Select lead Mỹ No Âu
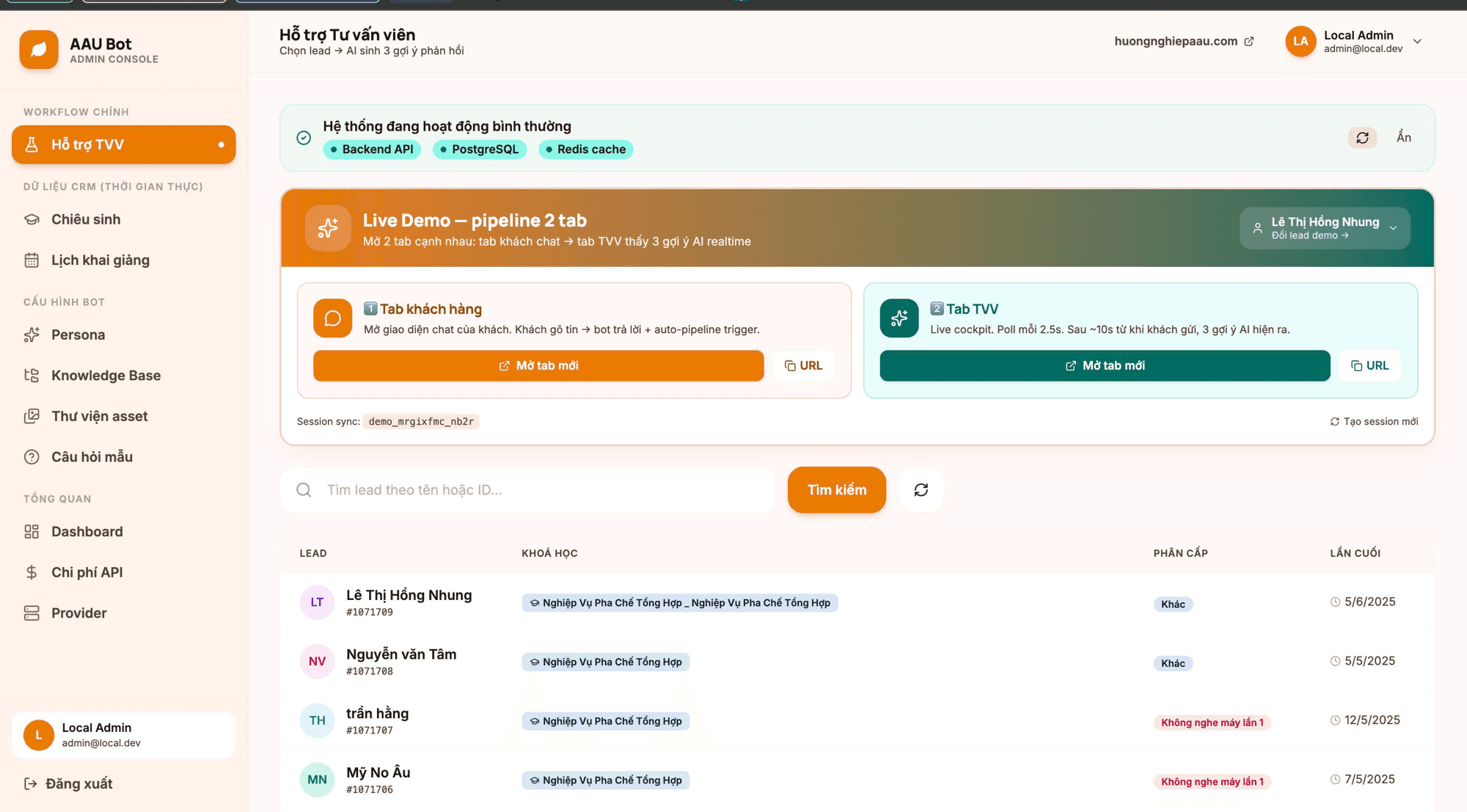 coord(378,773)
